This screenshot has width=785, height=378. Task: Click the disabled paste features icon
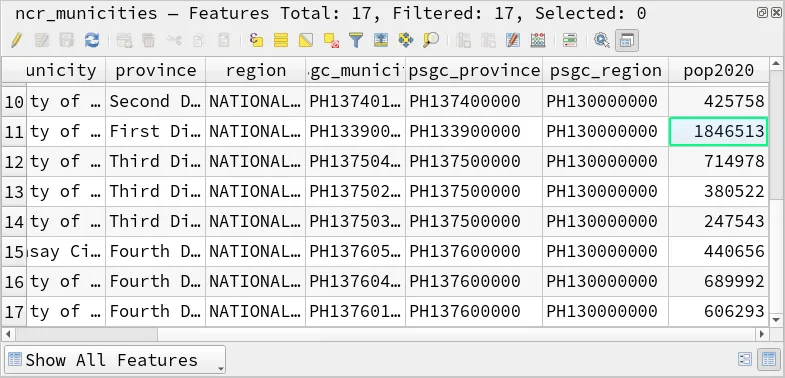(224, 41)
